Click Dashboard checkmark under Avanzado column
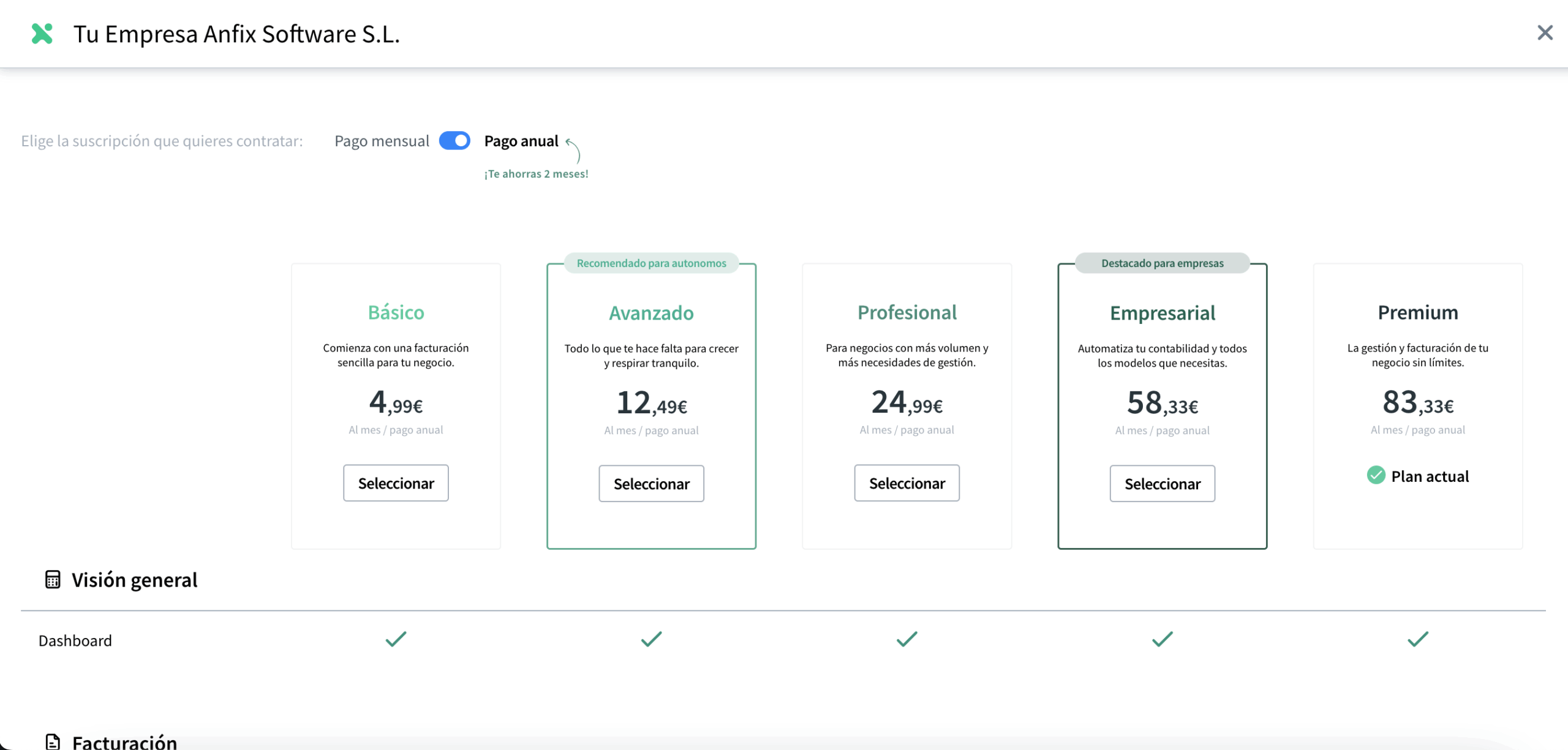The height and width of the screenshot is (750, 1568). tap(651, 639)
